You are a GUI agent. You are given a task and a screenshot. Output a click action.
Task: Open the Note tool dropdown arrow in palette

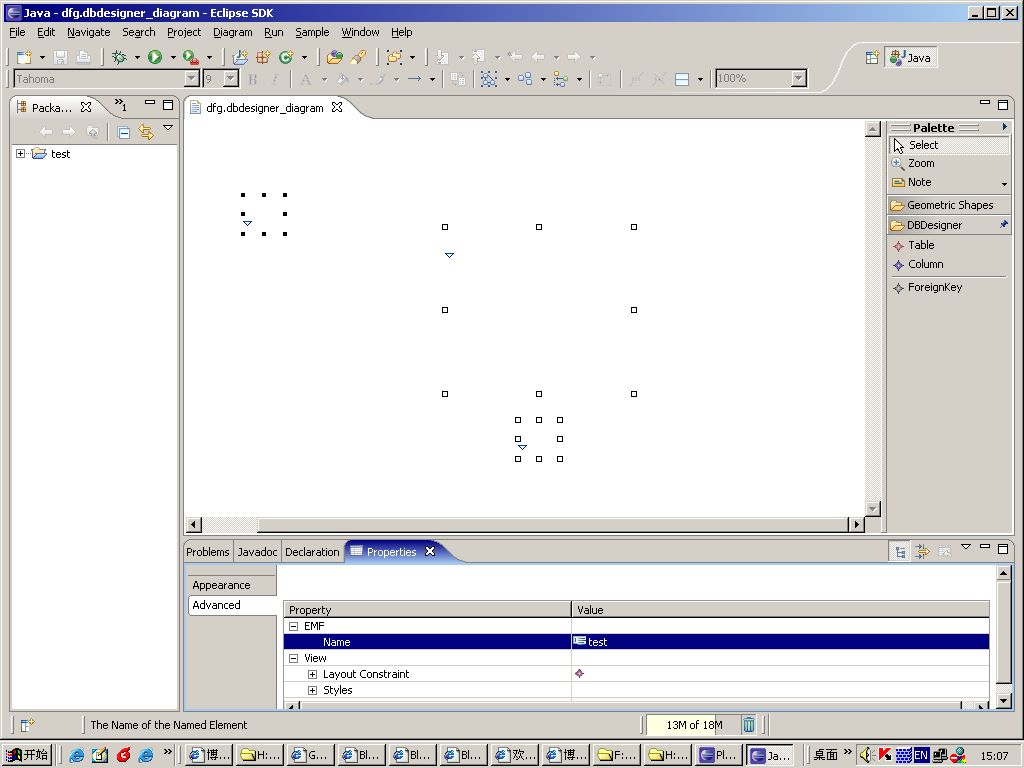click(x=1004, y=184)
